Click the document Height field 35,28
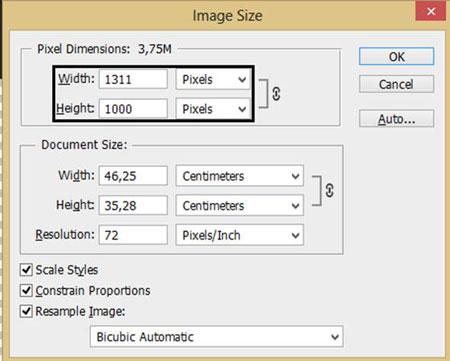Screen dimensions: 450x361 [x=133, y=205]
